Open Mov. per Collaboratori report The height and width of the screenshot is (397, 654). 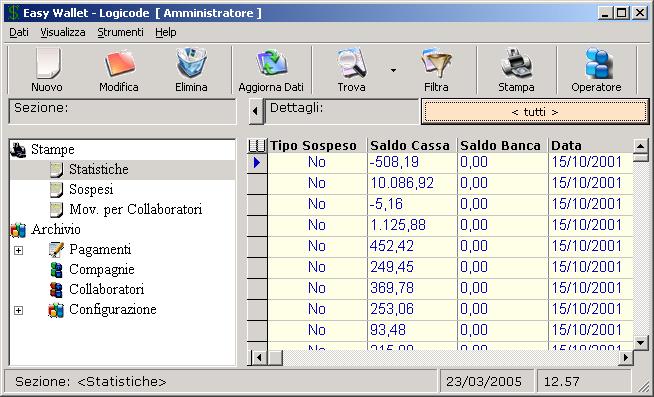(136, 209)
